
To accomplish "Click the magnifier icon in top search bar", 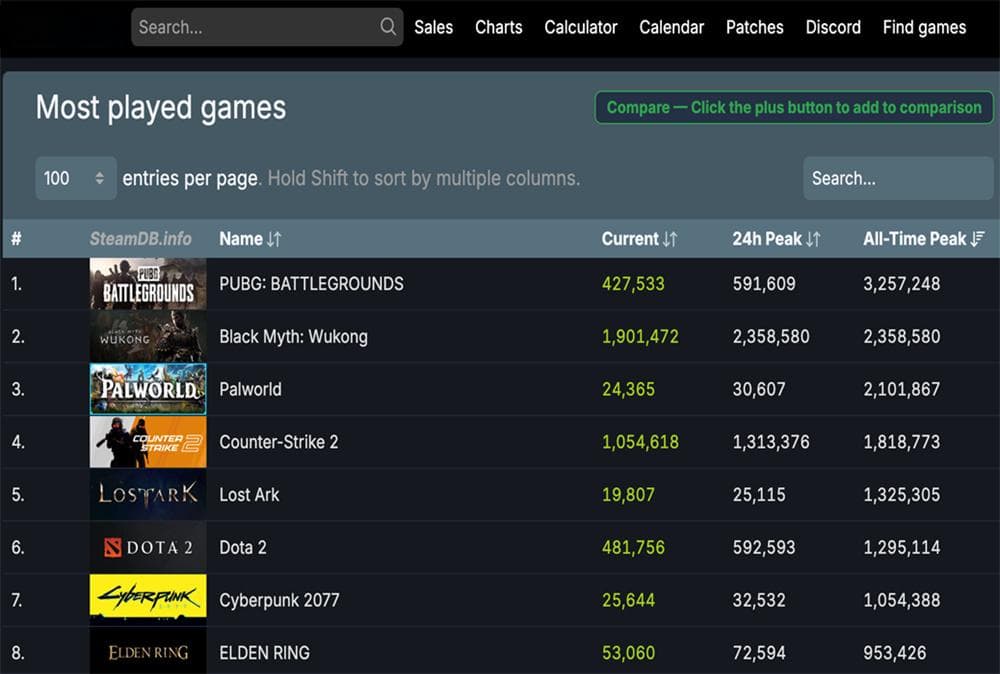I will pos(388,27).
